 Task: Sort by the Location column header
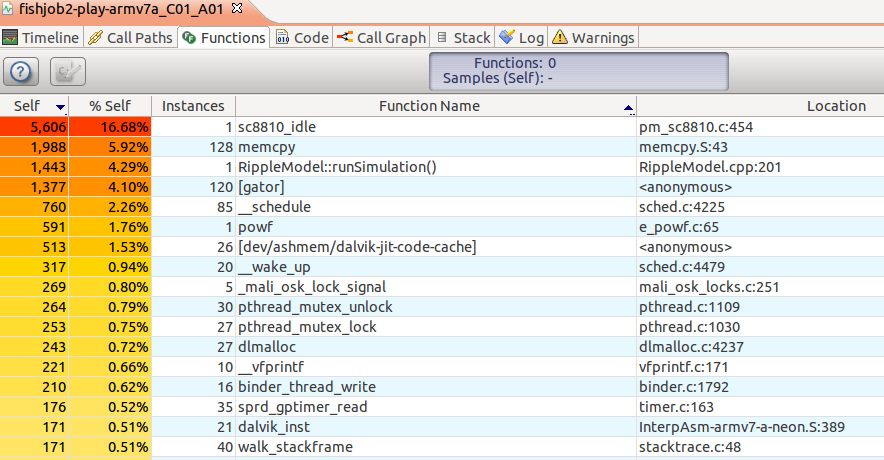pos(835,106)
